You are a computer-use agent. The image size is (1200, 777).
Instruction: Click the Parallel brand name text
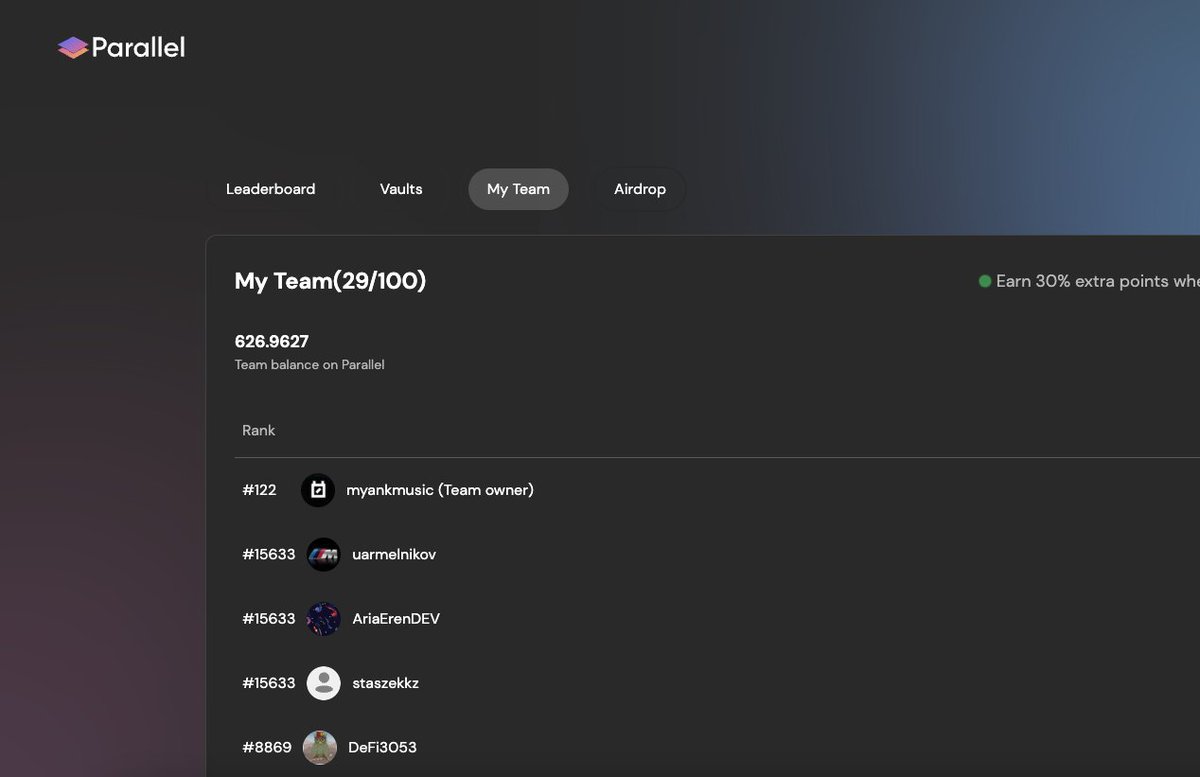[138, 47]
